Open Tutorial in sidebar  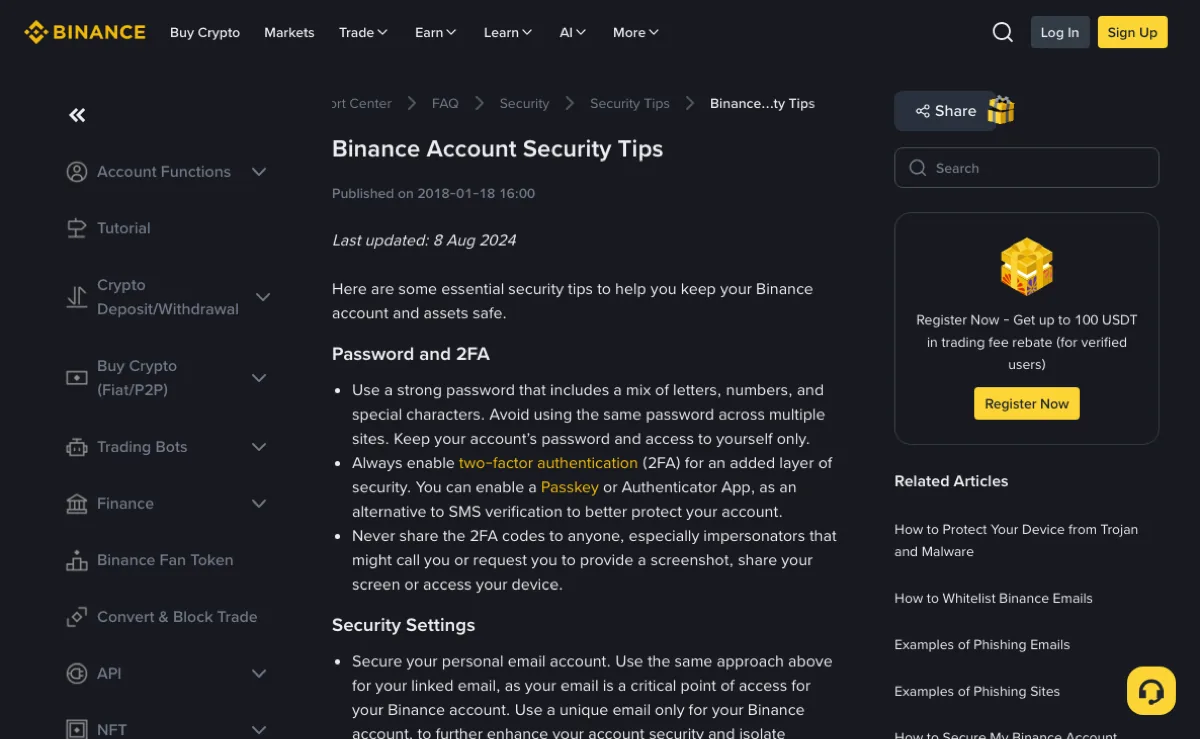tap(123, 228)
